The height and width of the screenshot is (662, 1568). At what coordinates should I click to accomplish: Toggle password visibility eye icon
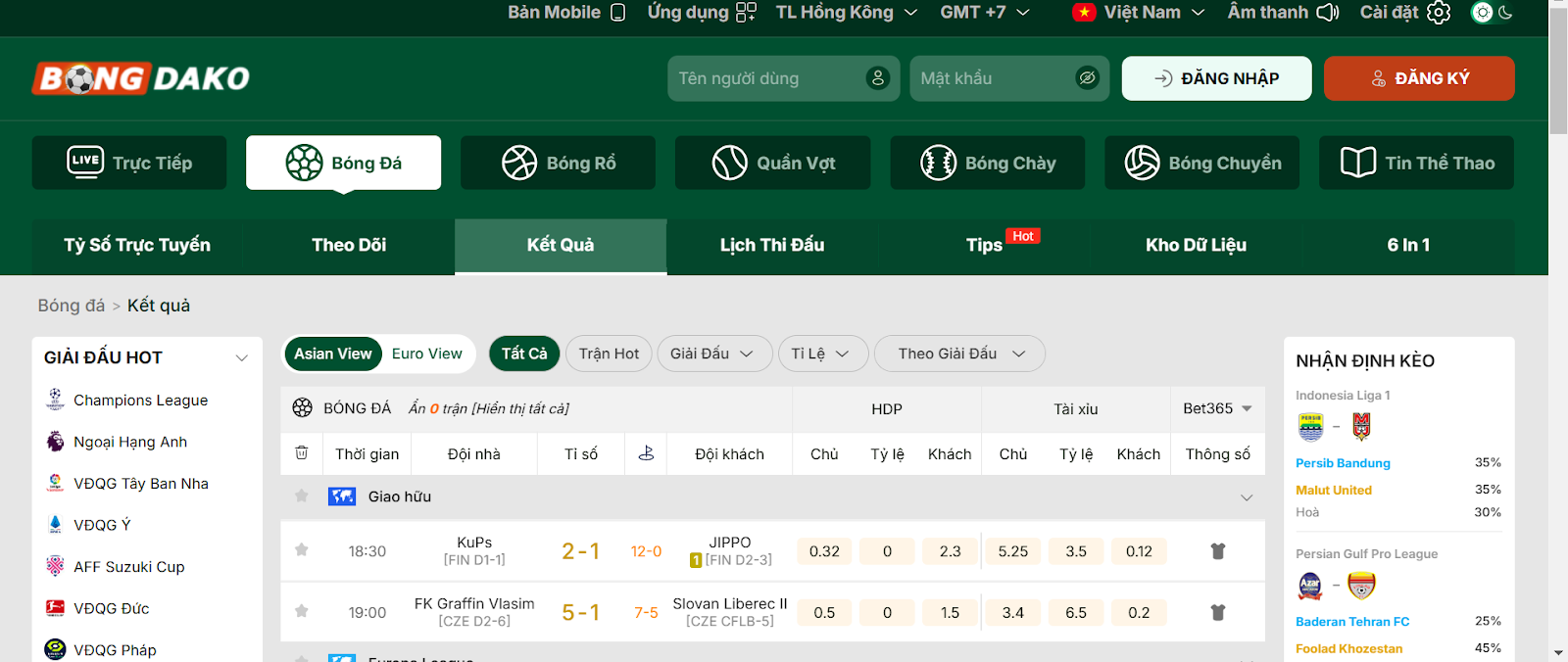pos(1087,78)
